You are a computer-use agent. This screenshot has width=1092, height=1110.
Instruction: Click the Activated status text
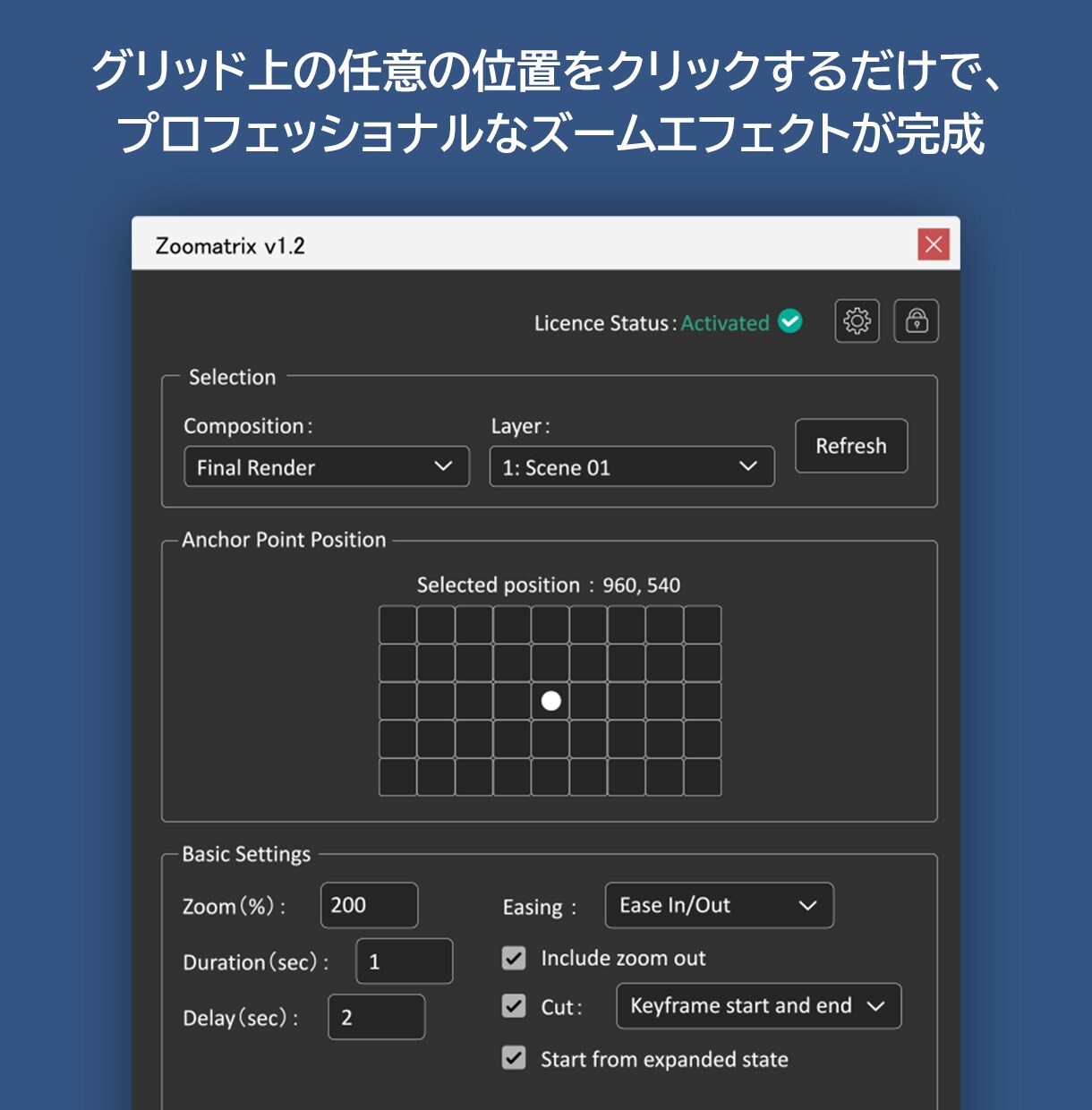coord(725,323)
